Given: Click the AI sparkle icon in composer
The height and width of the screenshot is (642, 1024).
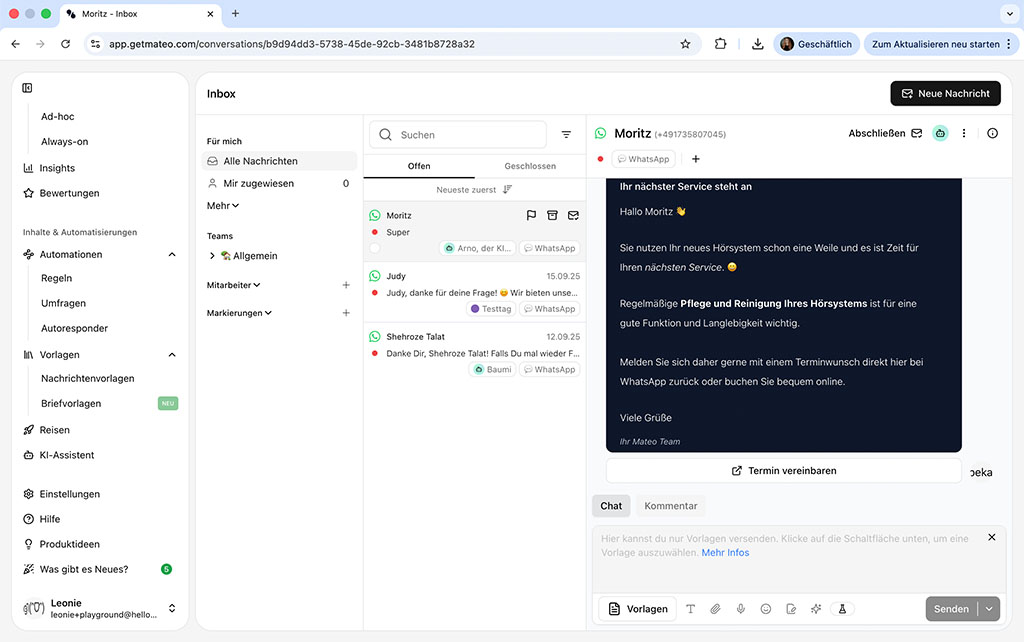Looking at the screenshot, I should pos(816,609).
